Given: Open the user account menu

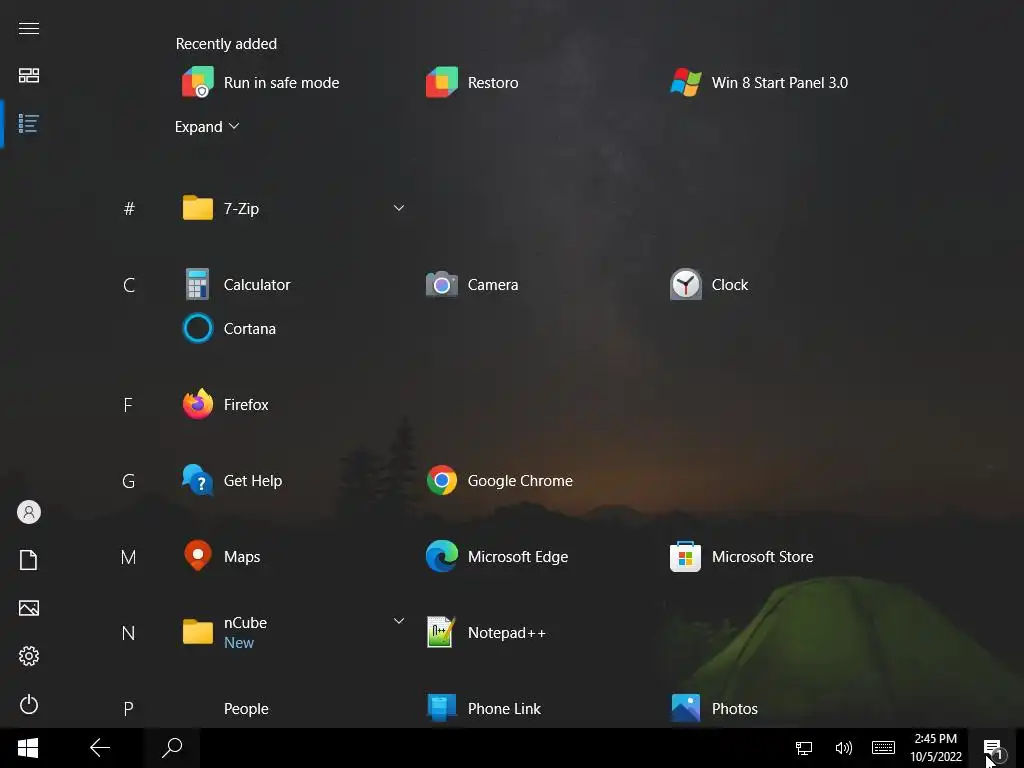Looking at the screenshot, I should pos(29,512).
